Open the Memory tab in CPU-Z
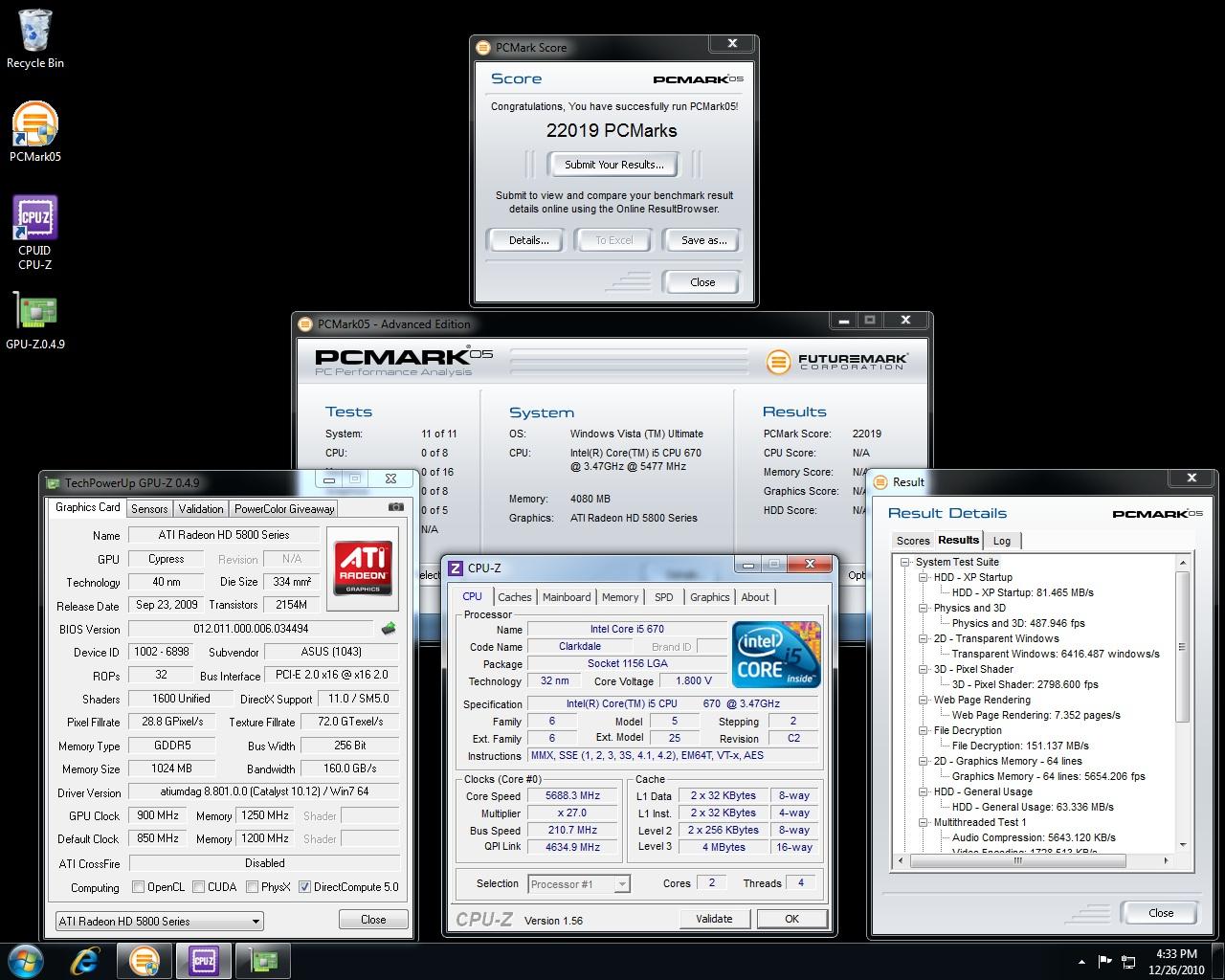Screen dimensions: 1225x980 tap(620, 597)
